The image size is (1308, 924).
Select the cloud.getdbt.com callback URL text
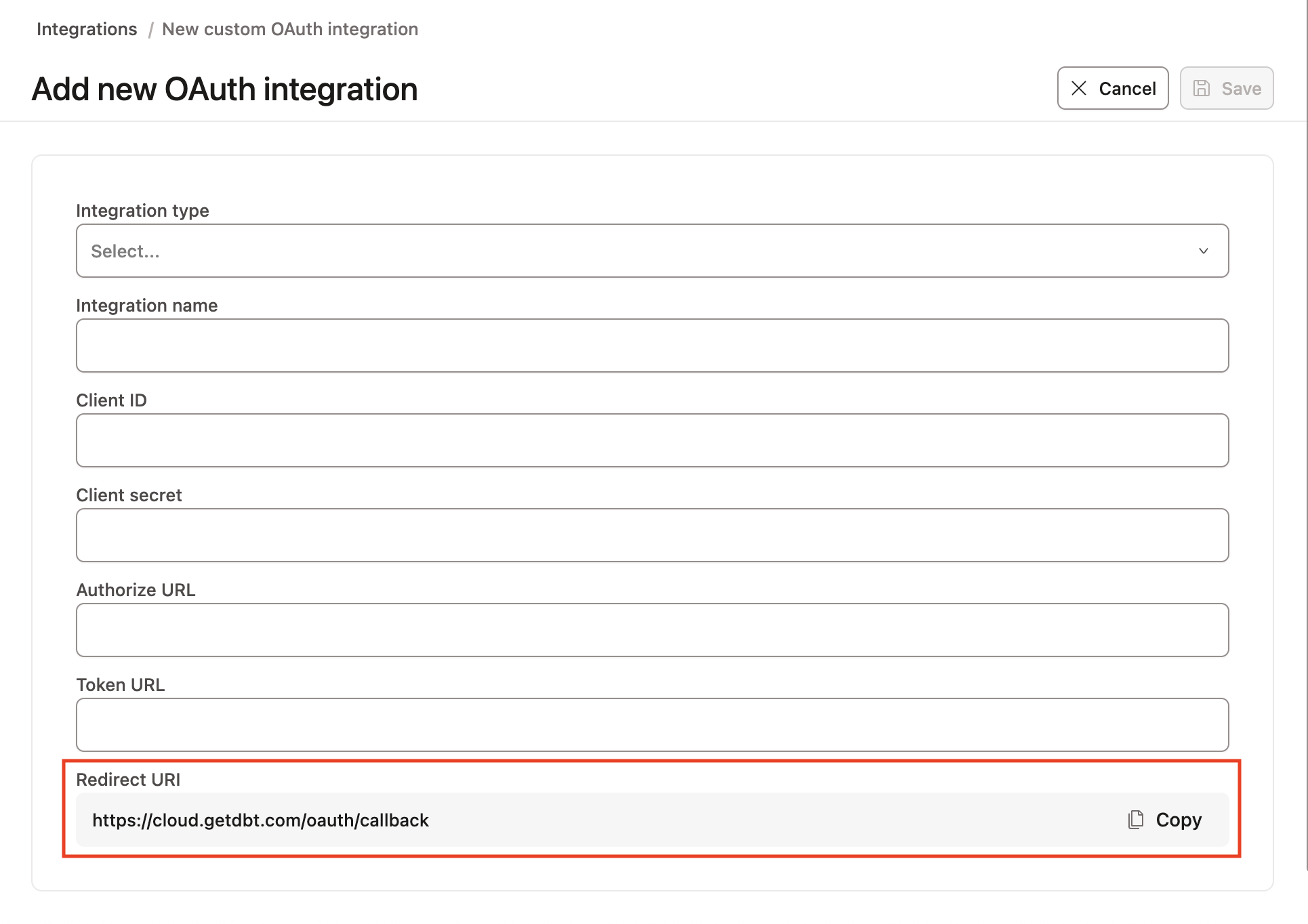pos(260,820)
